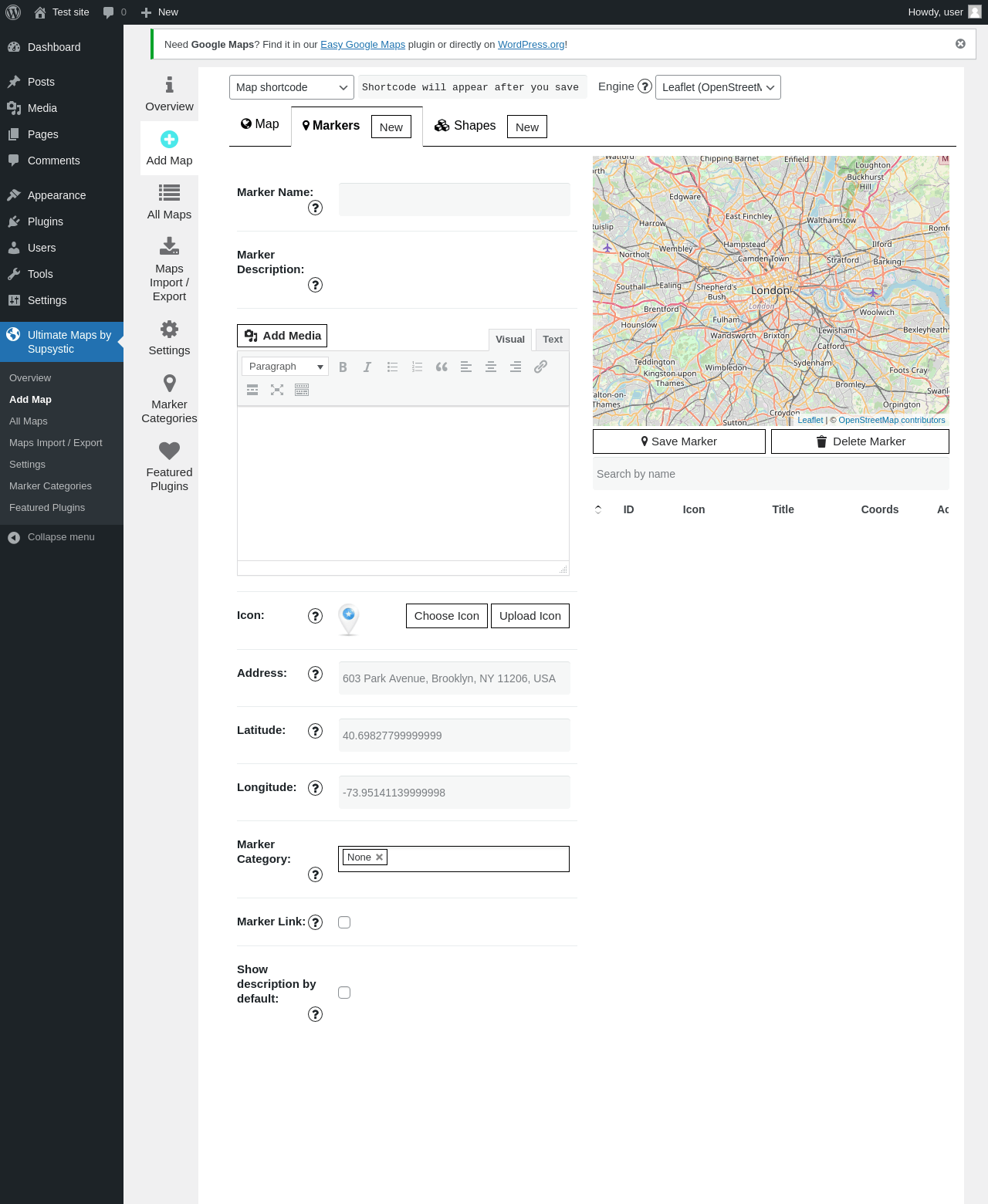Open the Marker Category select box
This screenshot has height=1204, width=988.
click(454, 859)
